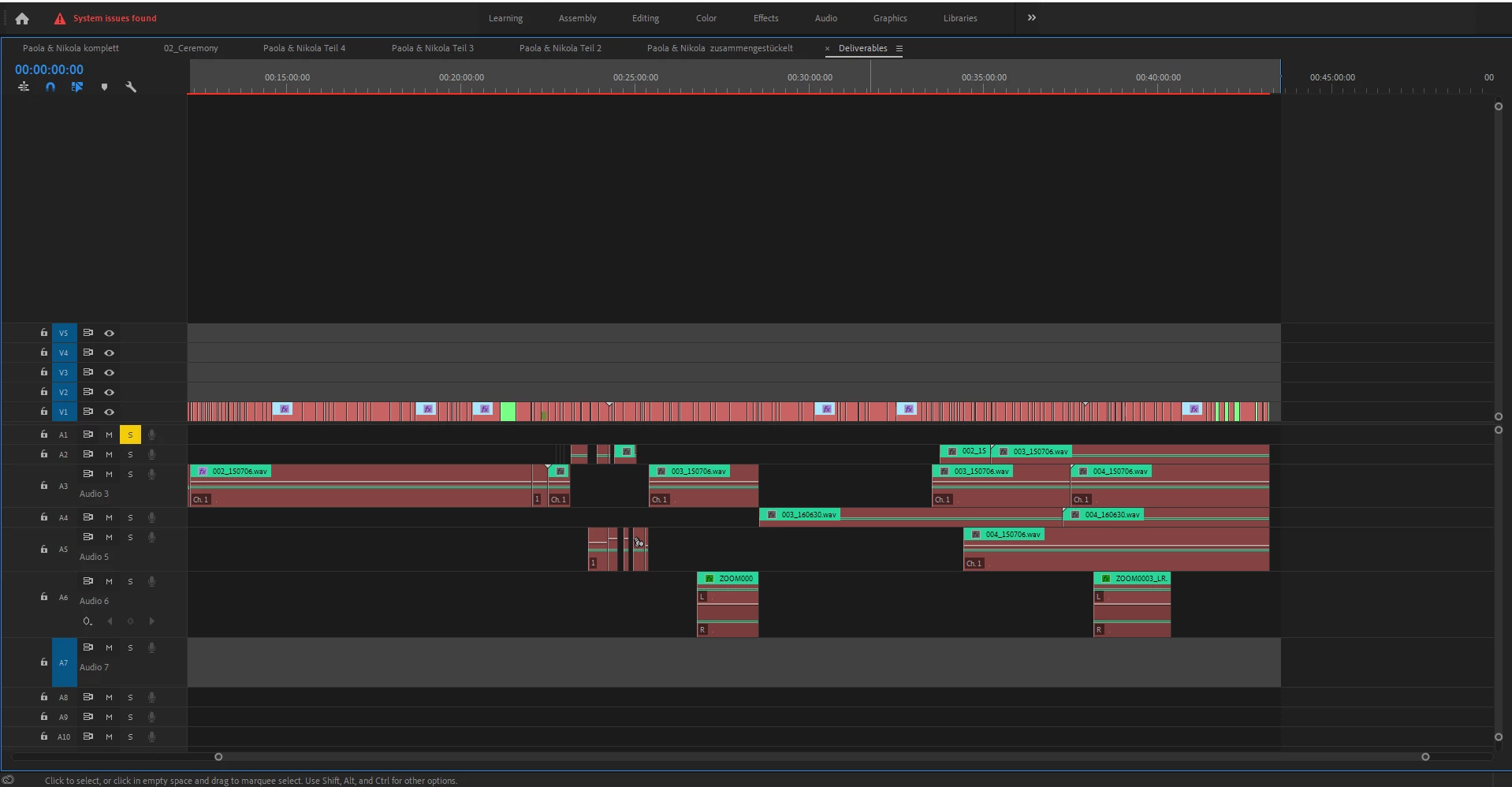Switch to Learning workspace
Image resolution: width=1512 pixels, height=787 pixels.
coord(505,18)
